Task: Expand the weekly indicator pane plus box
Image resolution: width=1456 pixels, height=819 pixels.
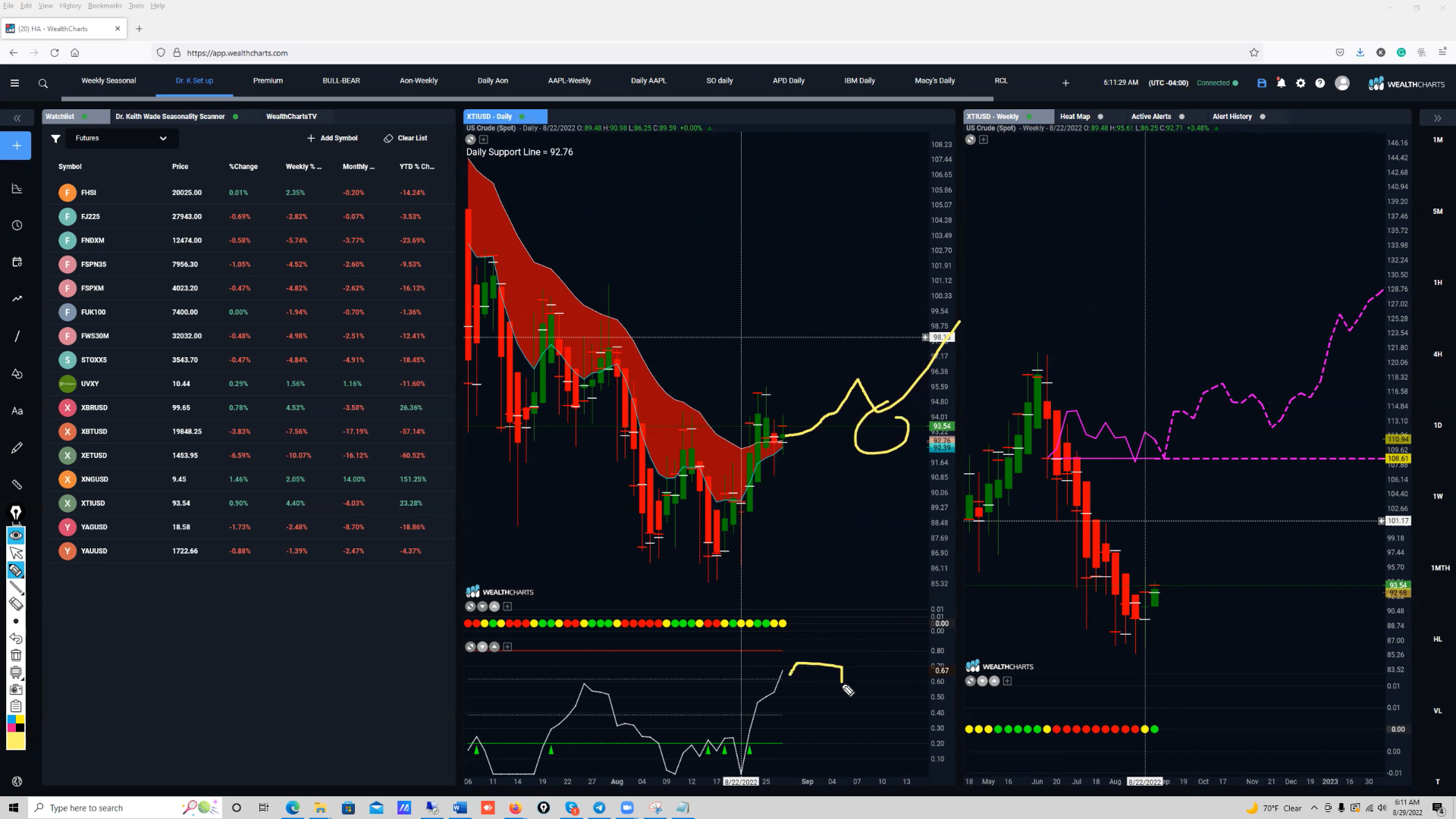Action: pos(1007,681)
